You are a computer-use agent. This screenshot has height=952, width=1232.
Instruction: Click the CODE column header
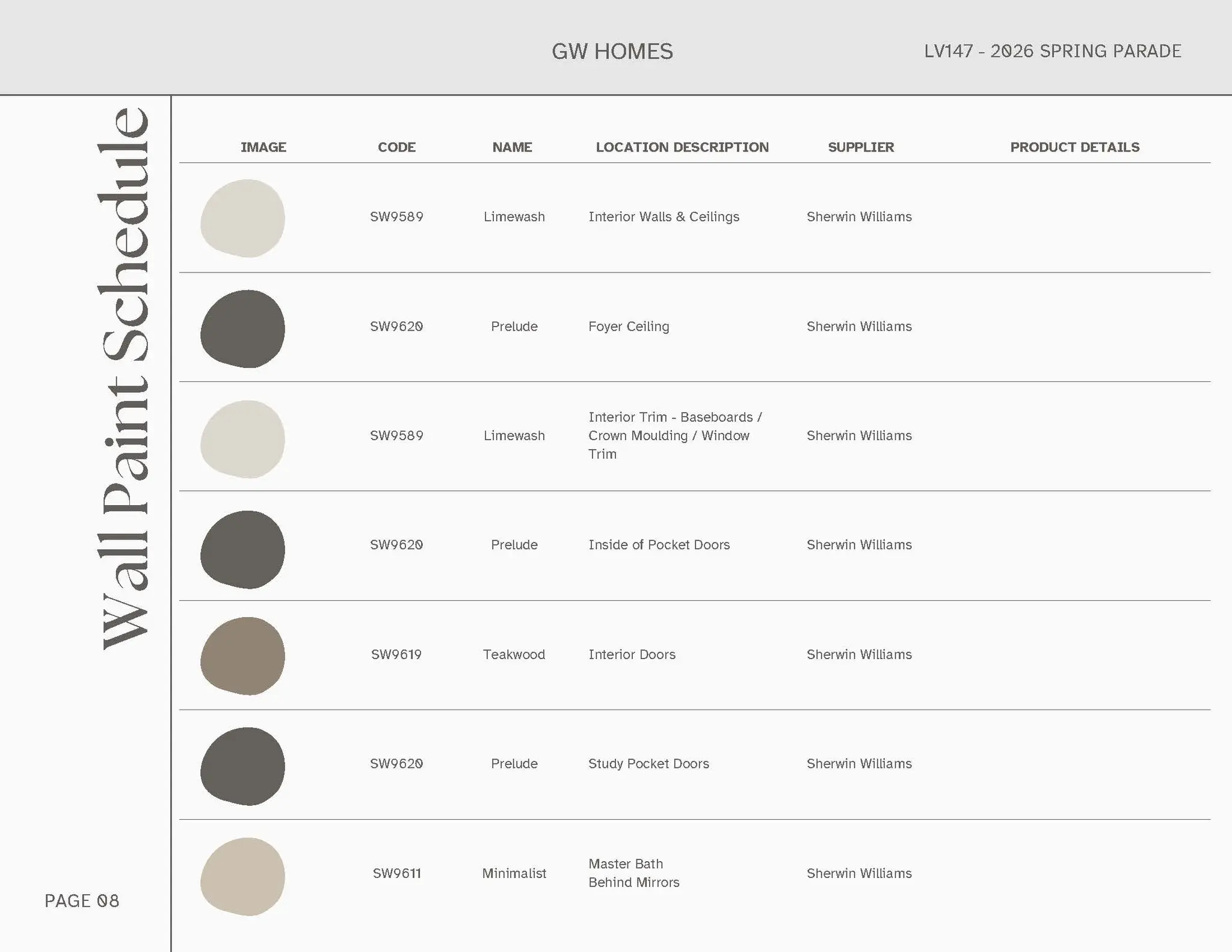[x=396, y=147]
